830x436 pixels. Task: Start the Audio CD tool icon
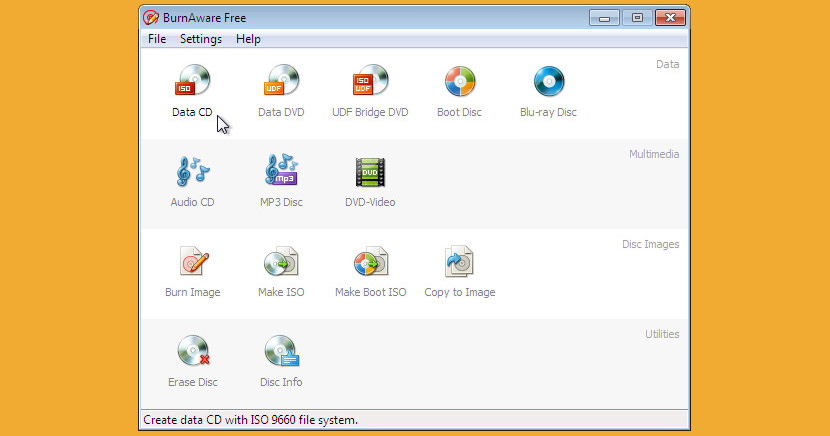[193, 171]
